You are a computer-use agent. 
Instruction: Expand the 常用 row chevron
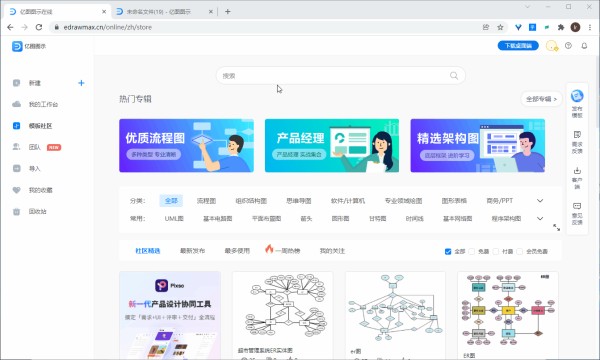coord(540,218)
